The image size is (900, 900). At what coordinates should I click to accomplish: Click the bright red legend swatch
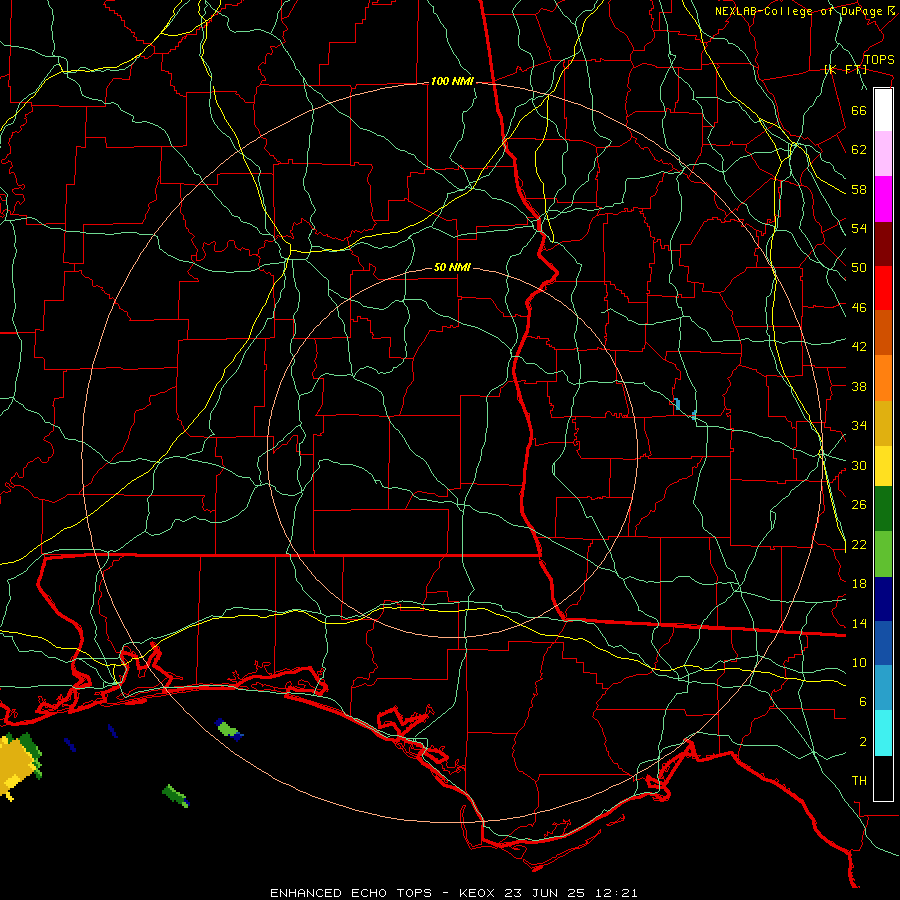[883, 288]
